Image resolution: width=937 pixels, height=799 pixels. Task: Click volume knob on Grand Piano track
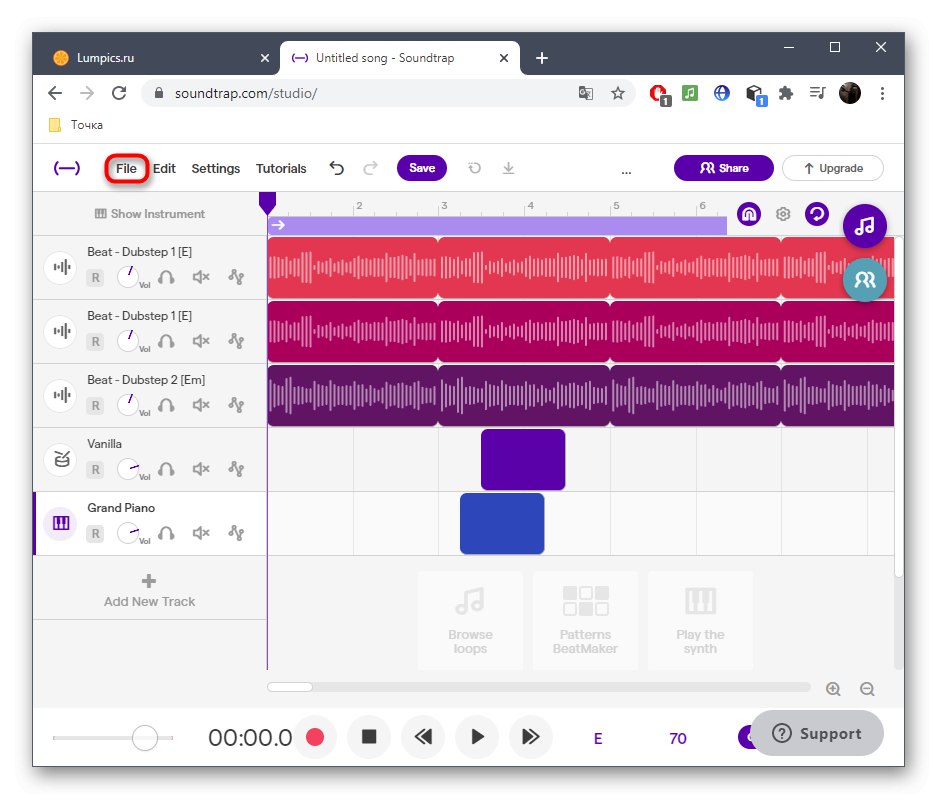click(128, 533)
